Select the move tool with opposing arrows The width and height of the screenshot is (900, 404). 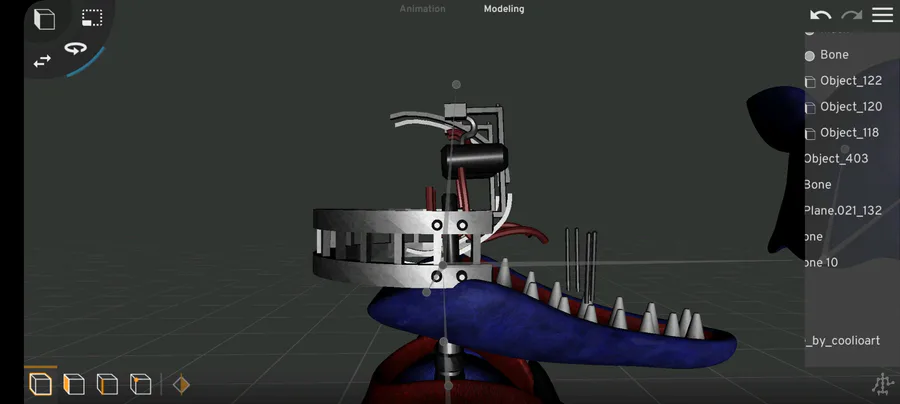[x=42, y=61]
